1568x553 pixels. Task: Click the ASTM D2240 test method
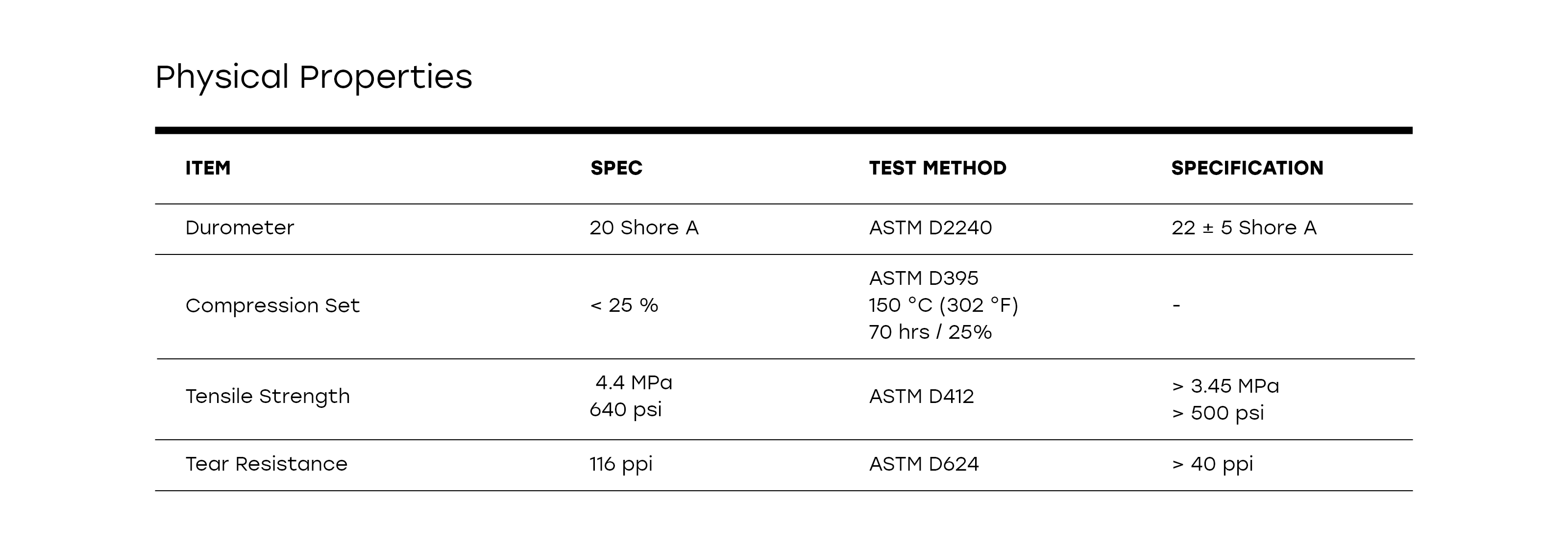pyautogui.click(x=931, y=228)
